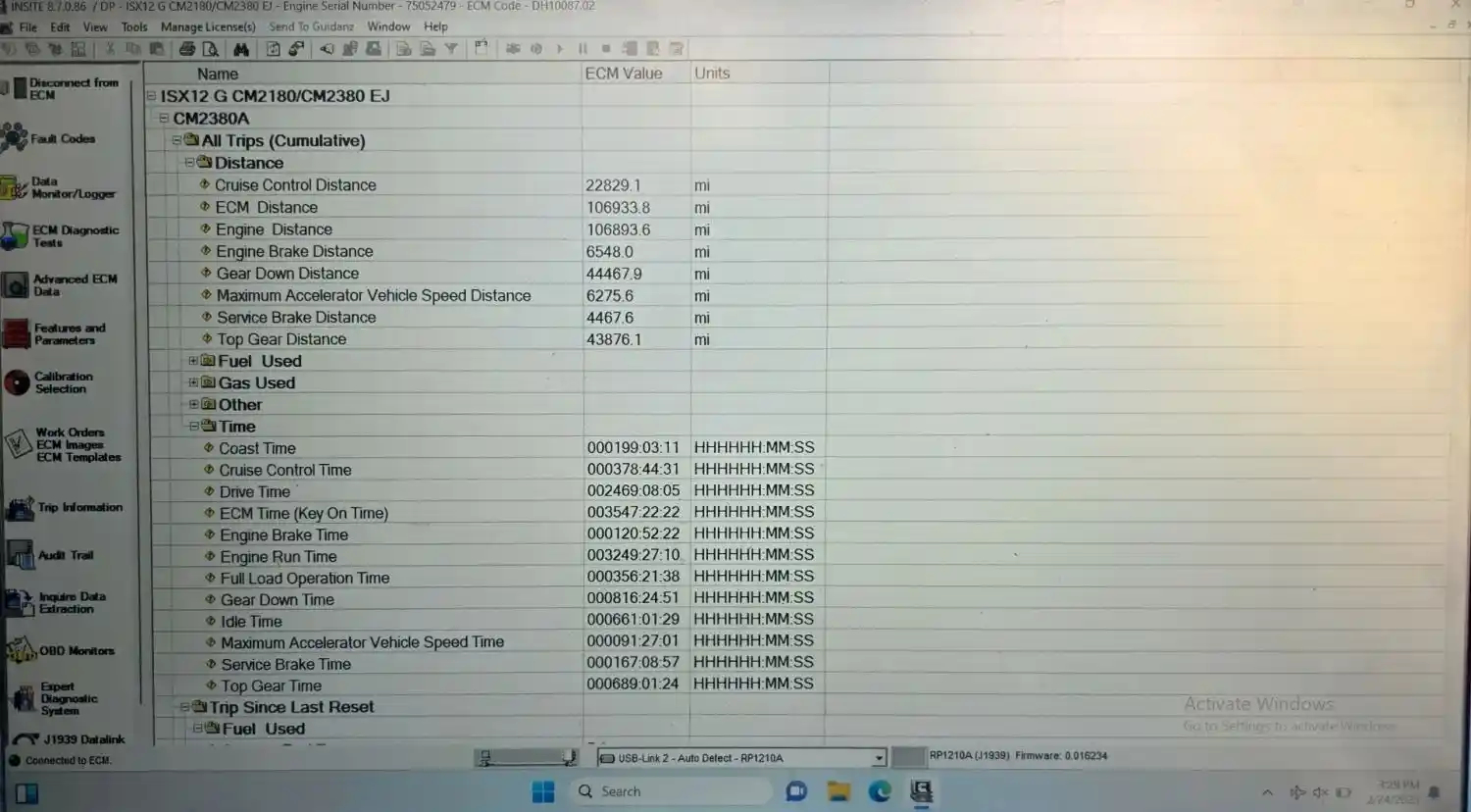1471x812 pixels.
Task: Collapse the Time group
Action: pos(193,427)
